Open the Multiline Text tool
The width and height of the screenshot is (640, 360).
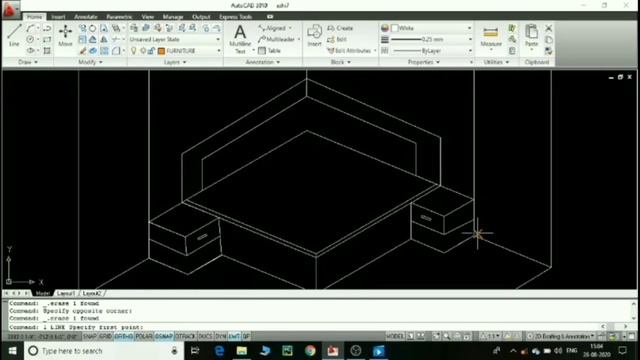(240, 39)
